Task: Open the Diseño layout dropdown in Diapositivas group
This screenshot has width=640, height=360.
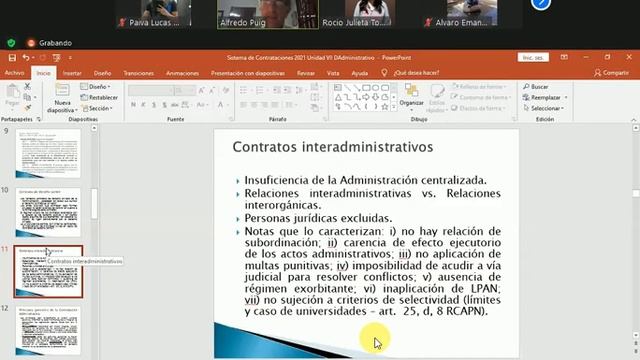Action: 96,87
